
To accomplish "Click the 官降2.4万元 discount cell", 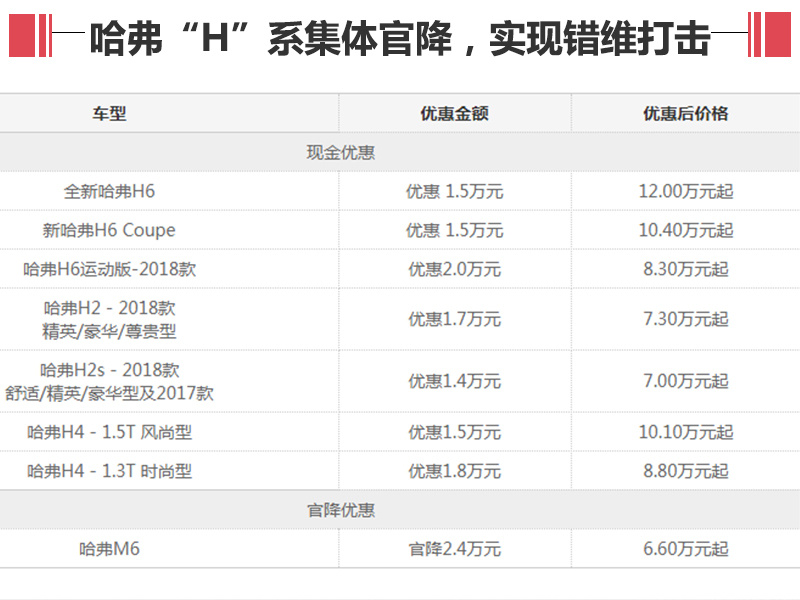I will coord(455,549).
